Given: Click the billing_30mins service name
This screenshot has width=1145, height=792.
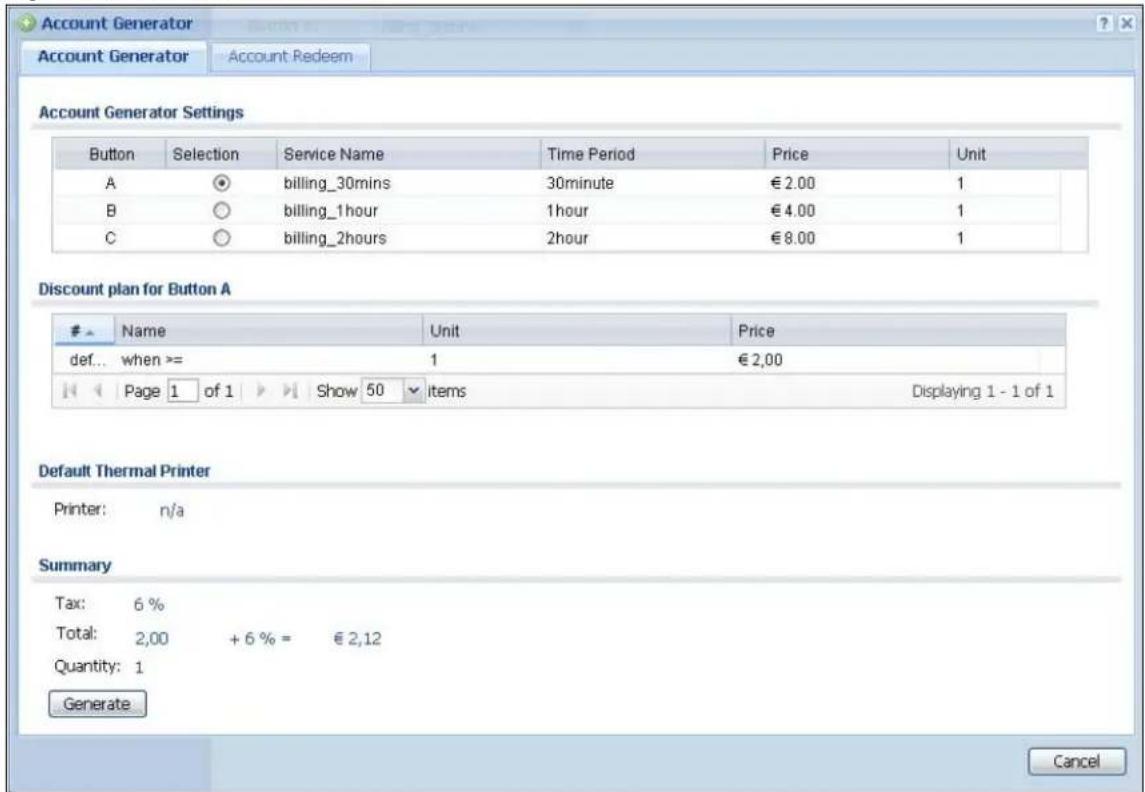Looking at the screenshot, I should click(x=337, y=183).
